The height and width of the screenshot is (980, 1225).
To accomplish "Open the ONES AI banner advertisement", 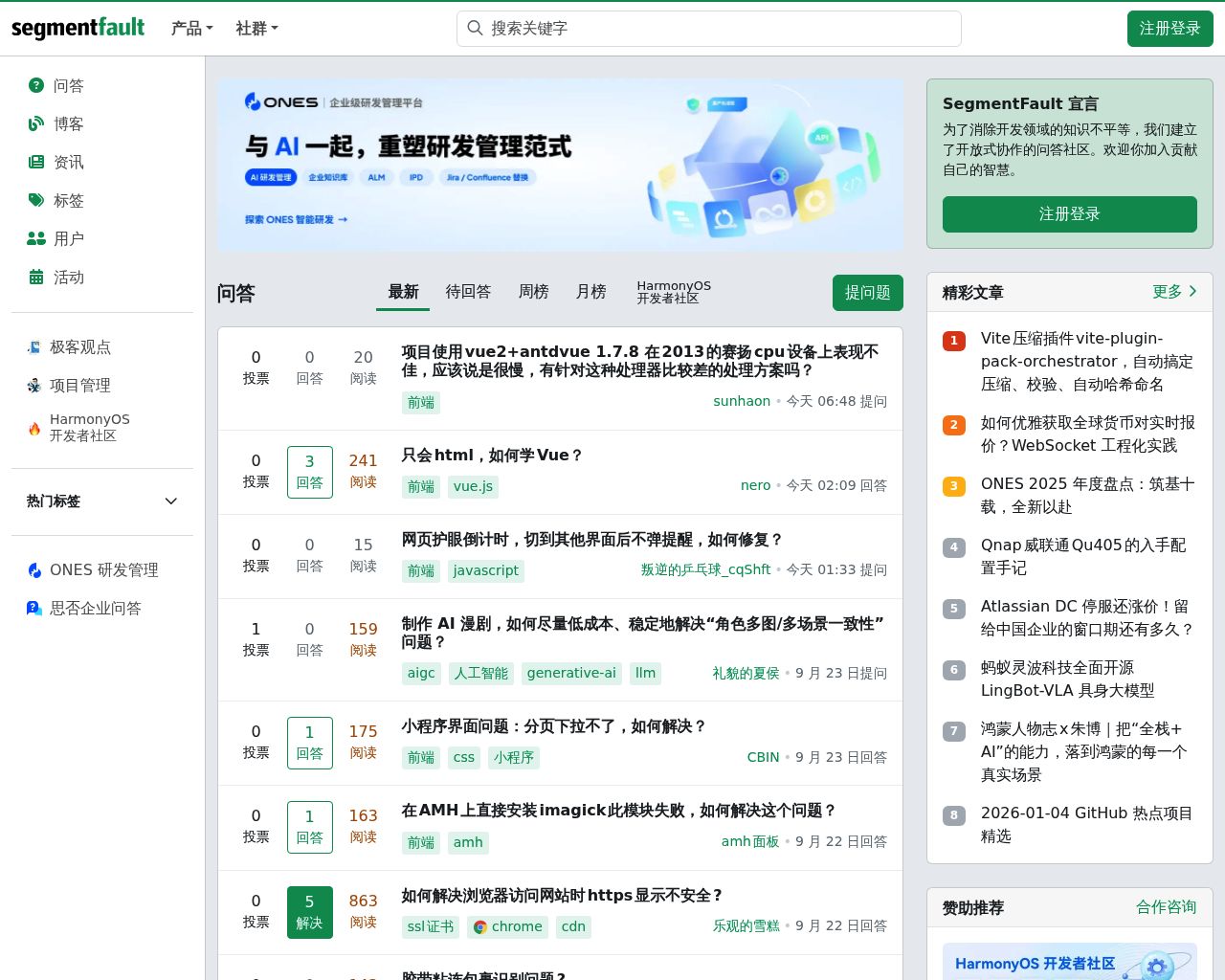I will tap(560, 165).
